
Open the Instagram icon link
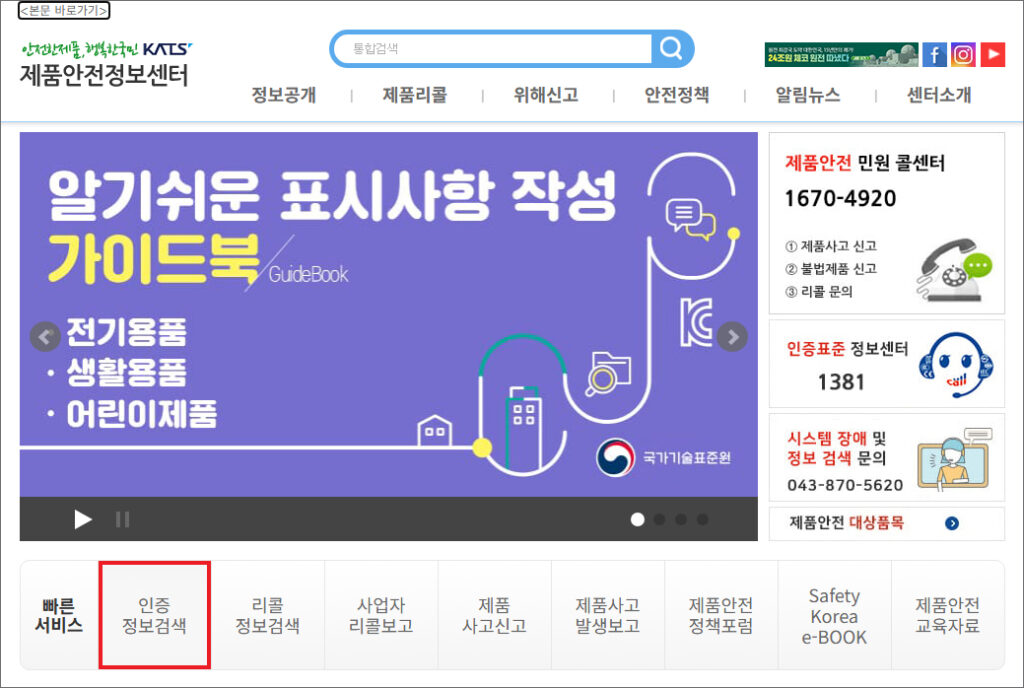(x=963, y=55)
